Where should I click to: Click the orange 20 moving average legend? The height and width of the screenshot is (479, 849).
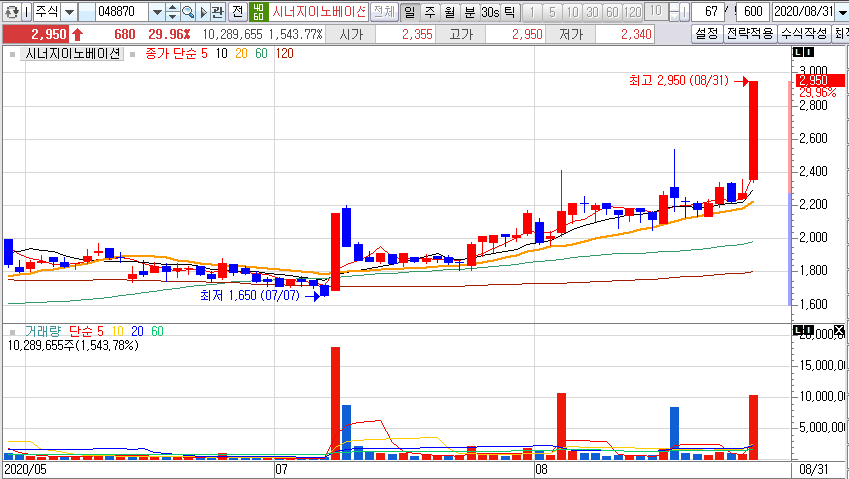click(x=241, y=54)
